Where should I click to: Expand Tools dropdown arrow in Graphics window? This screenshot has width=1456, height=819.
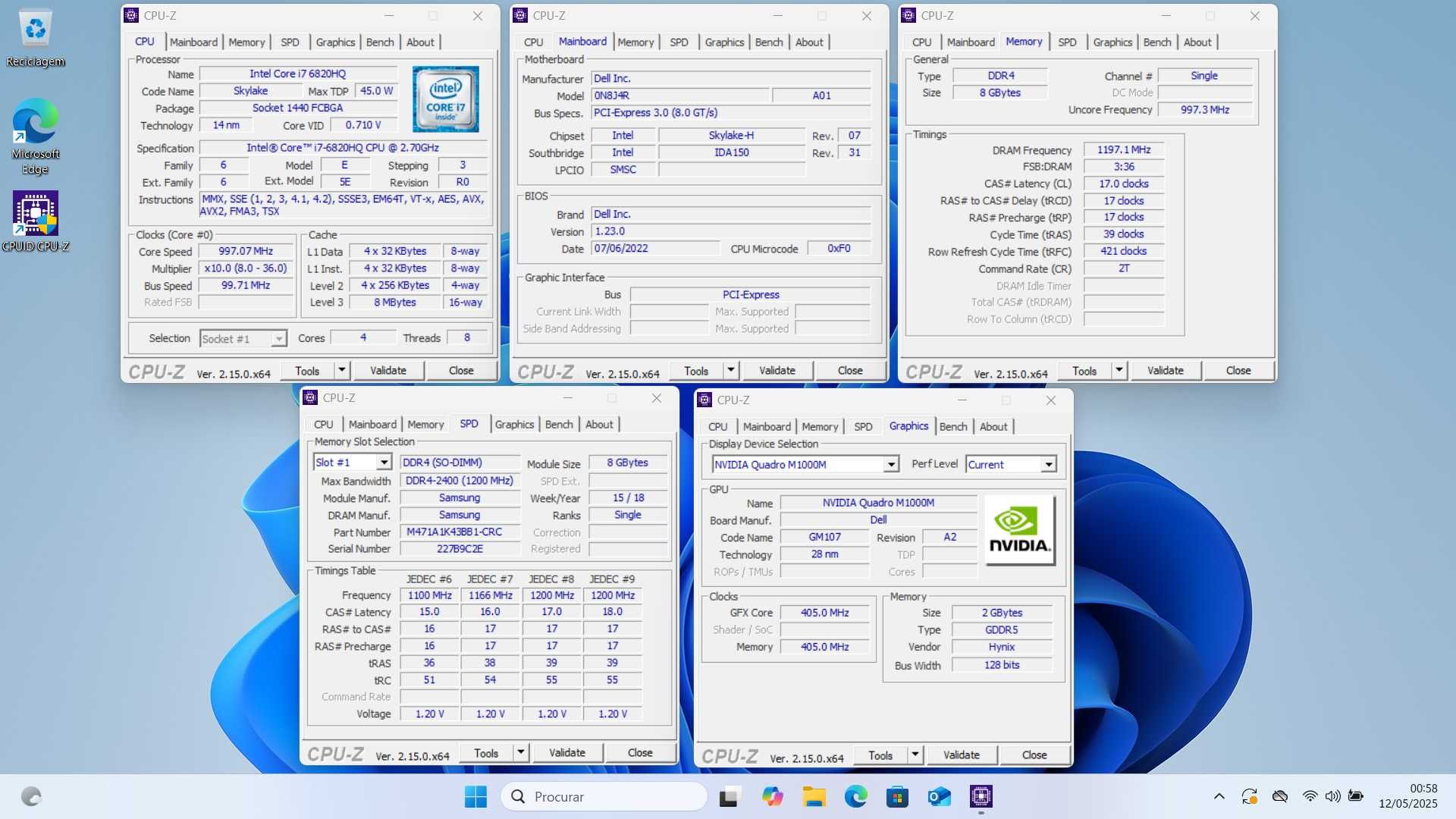(x=915, y=755)
